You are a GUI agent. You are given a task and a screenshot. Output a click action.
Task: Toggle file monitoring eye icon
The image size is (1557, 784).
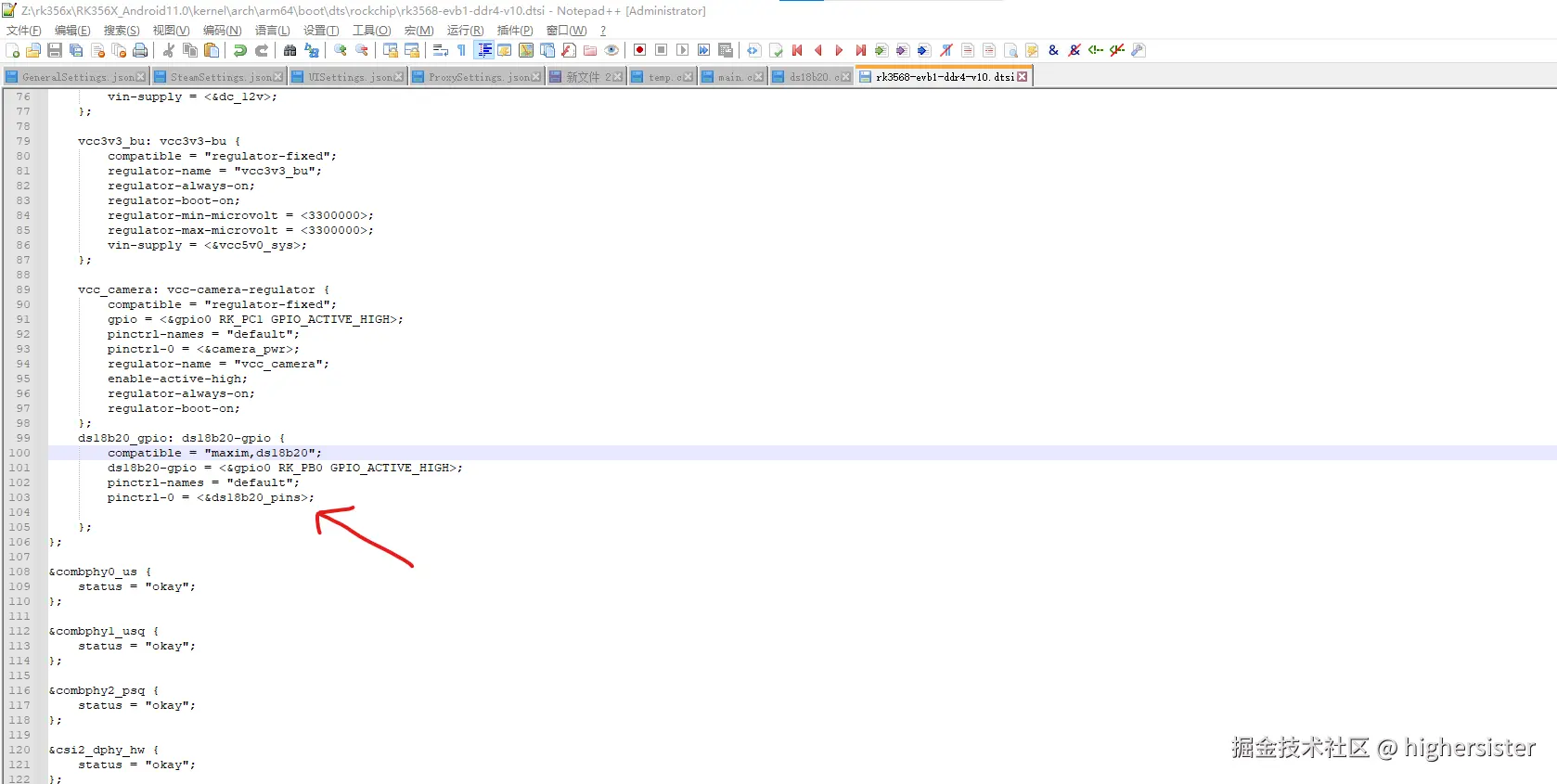[611, 50]
